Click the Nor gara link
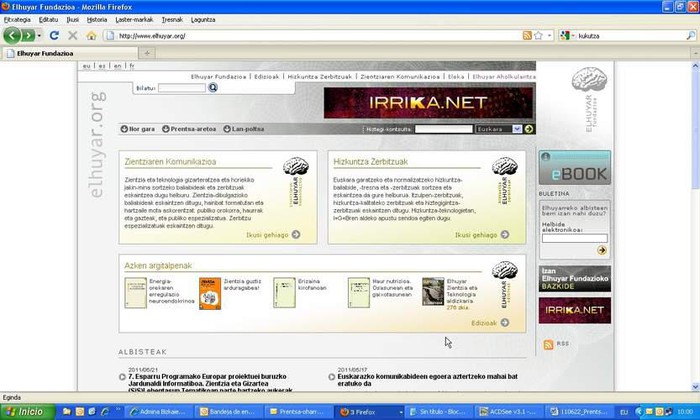Image resolution: width=700 pixels, height=420 pixels. (138, 129)
